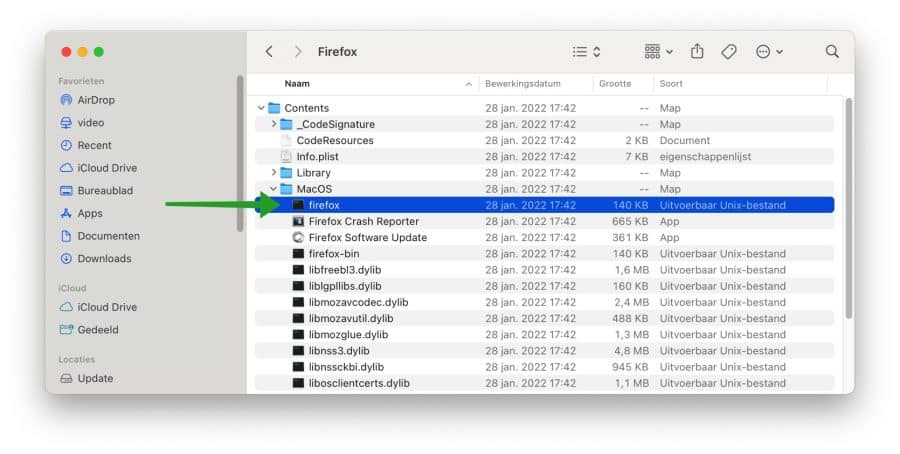Click the Library folder icon
The height and width of the screenshot is (454, 900).
point(286,172)
